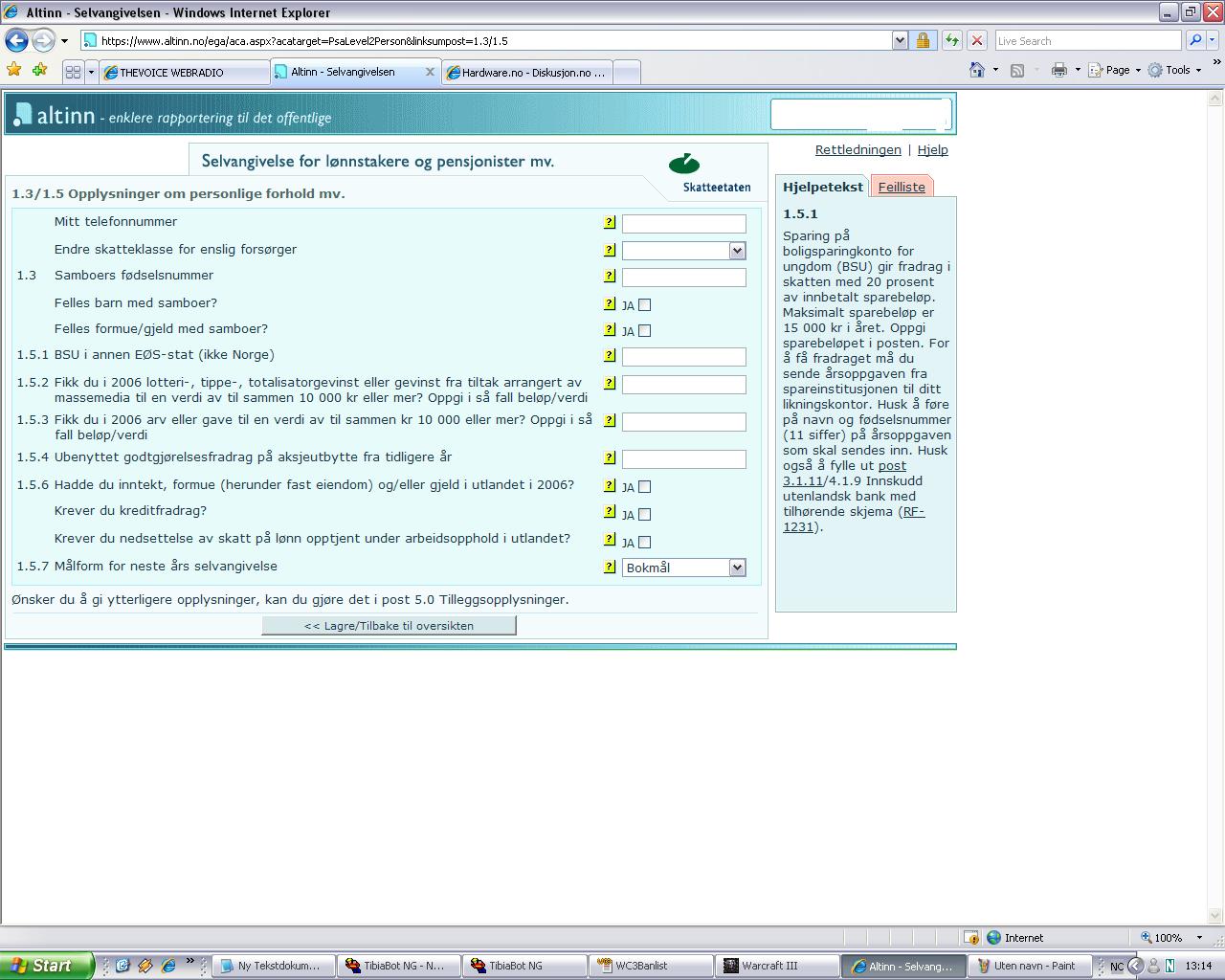Click the Home icon in toolbar
Viewport: 1225px width, 980px height.
(976, 70)
